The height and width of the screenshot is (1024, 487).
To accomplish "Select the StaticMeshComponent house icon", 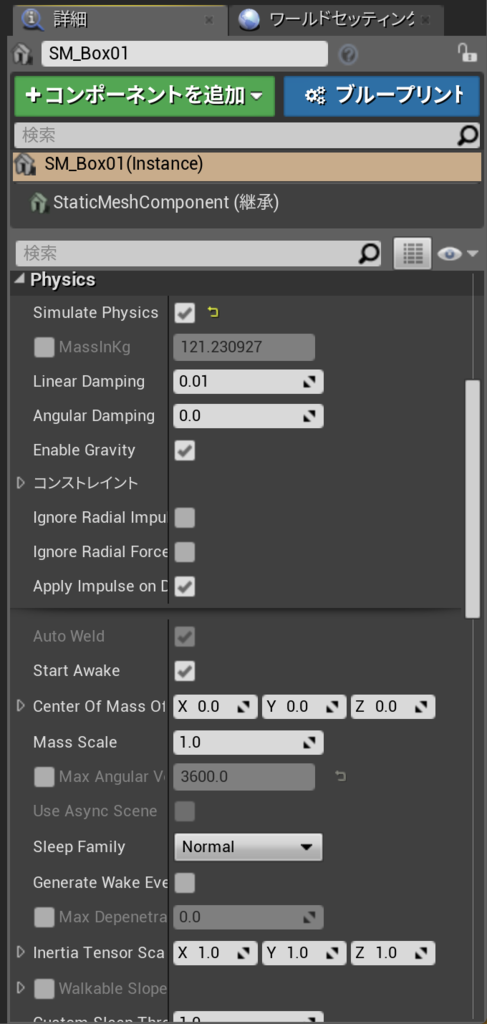I will click(40, 203).
